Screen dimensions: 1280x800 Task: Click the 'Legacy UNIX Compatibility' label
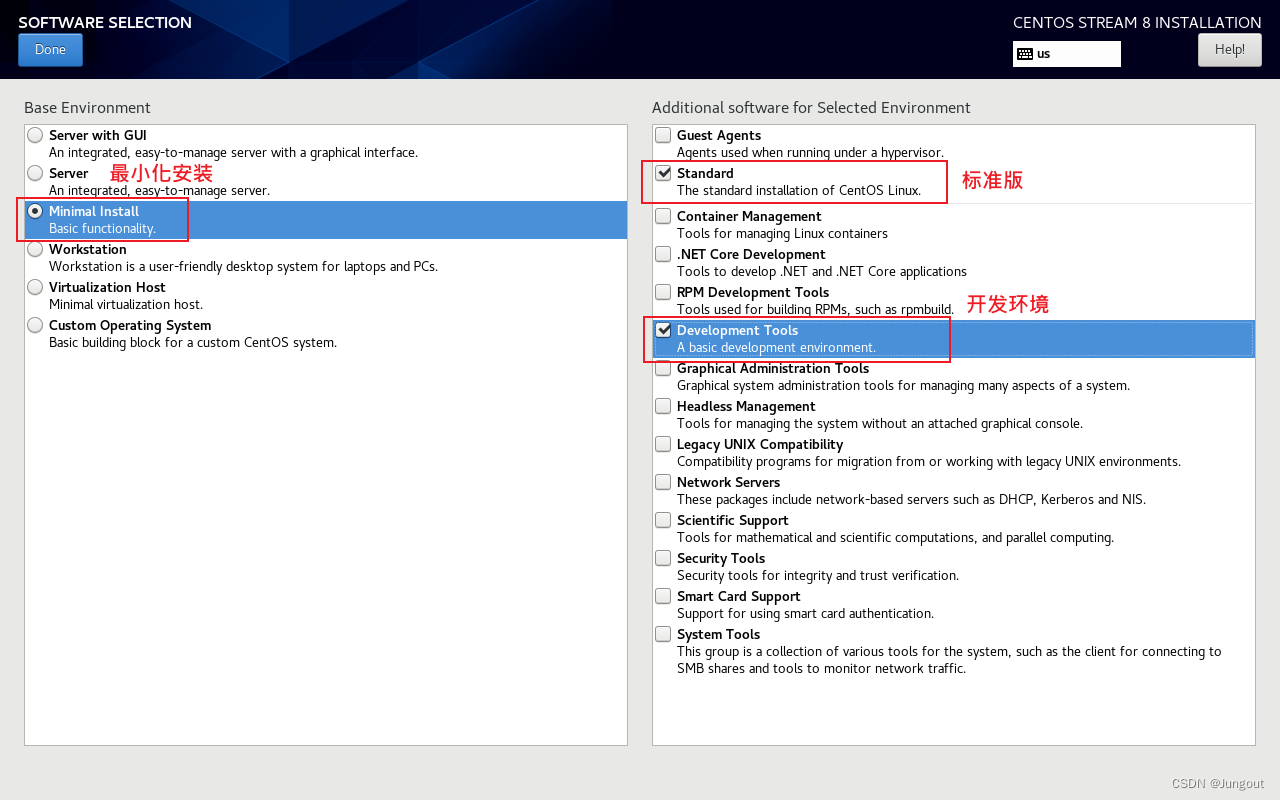coord(760,444)
